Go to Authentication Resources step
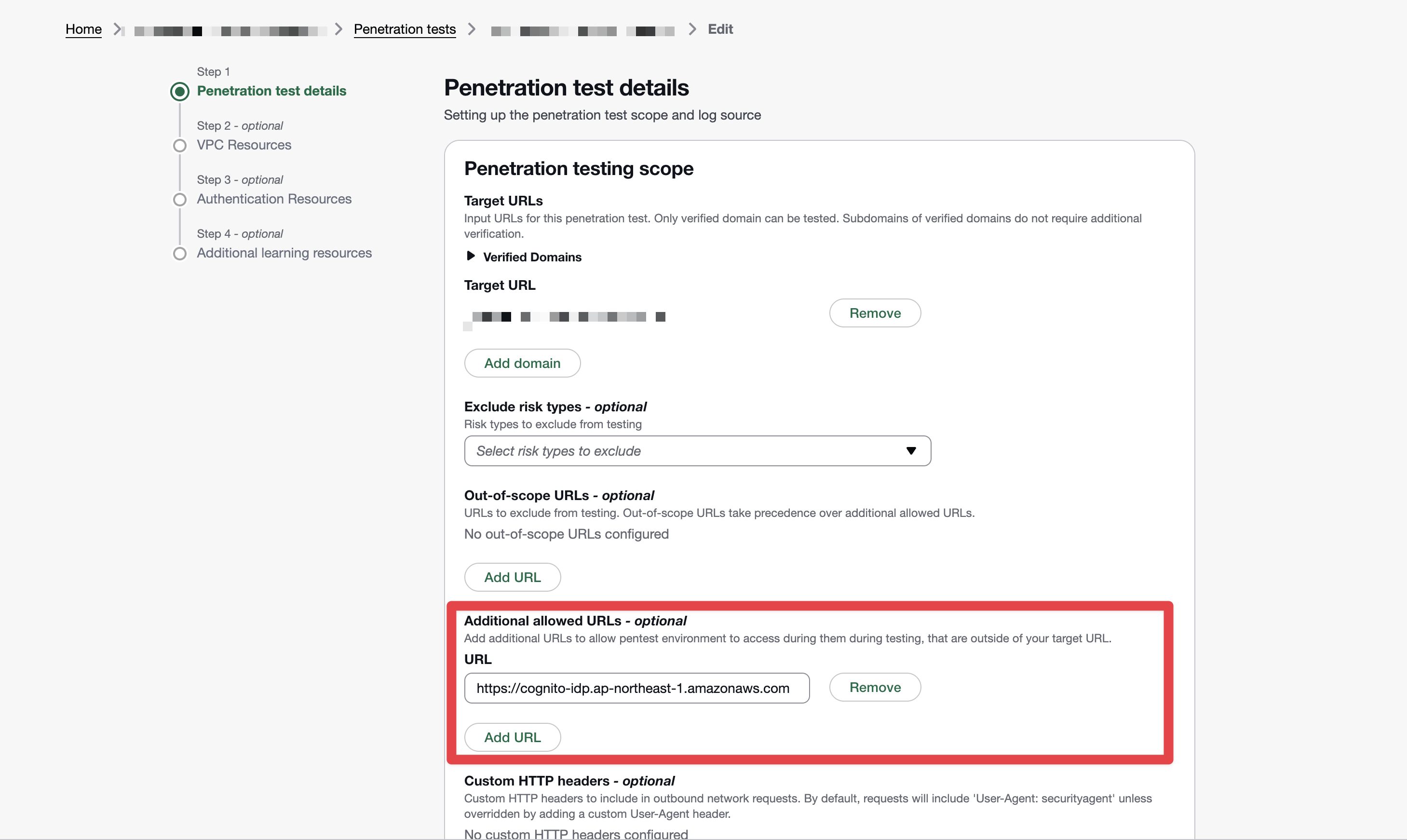The width and height of the screenshot is (1407, 840). (274, 199)
